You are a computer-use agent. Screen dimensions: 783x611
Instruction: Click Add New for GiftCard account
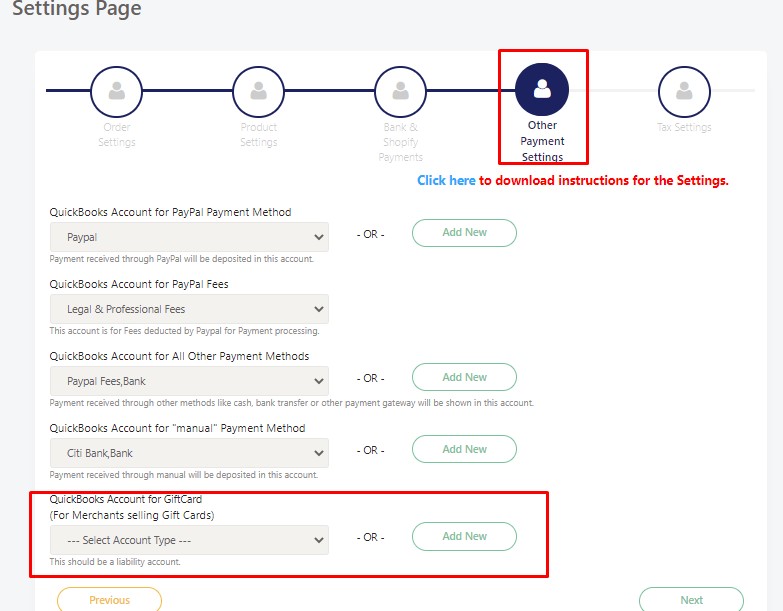(x=464, y=536)
